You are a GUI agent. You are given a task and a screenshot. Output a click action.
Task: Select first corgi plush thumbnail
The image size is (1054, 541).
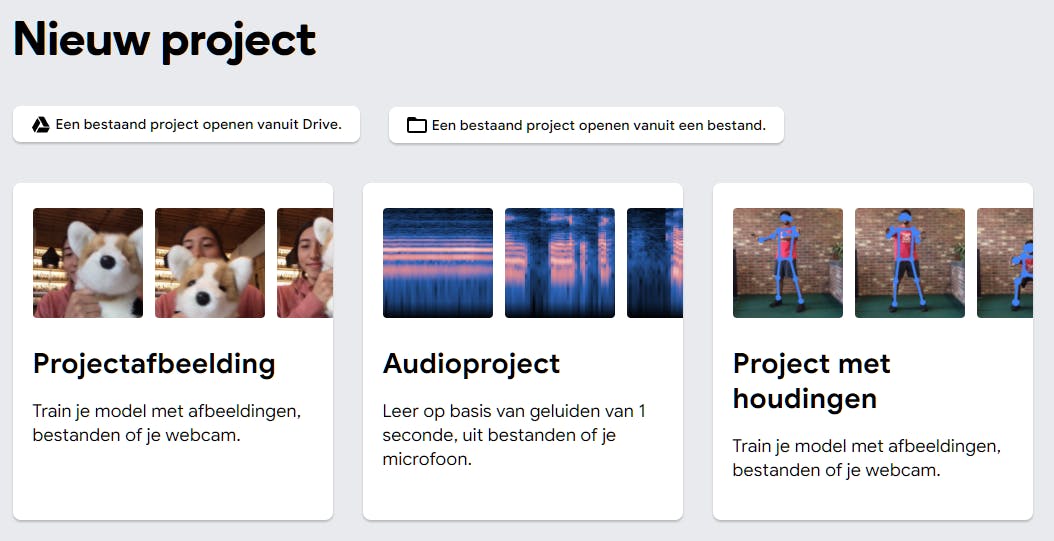pos(88,263)
